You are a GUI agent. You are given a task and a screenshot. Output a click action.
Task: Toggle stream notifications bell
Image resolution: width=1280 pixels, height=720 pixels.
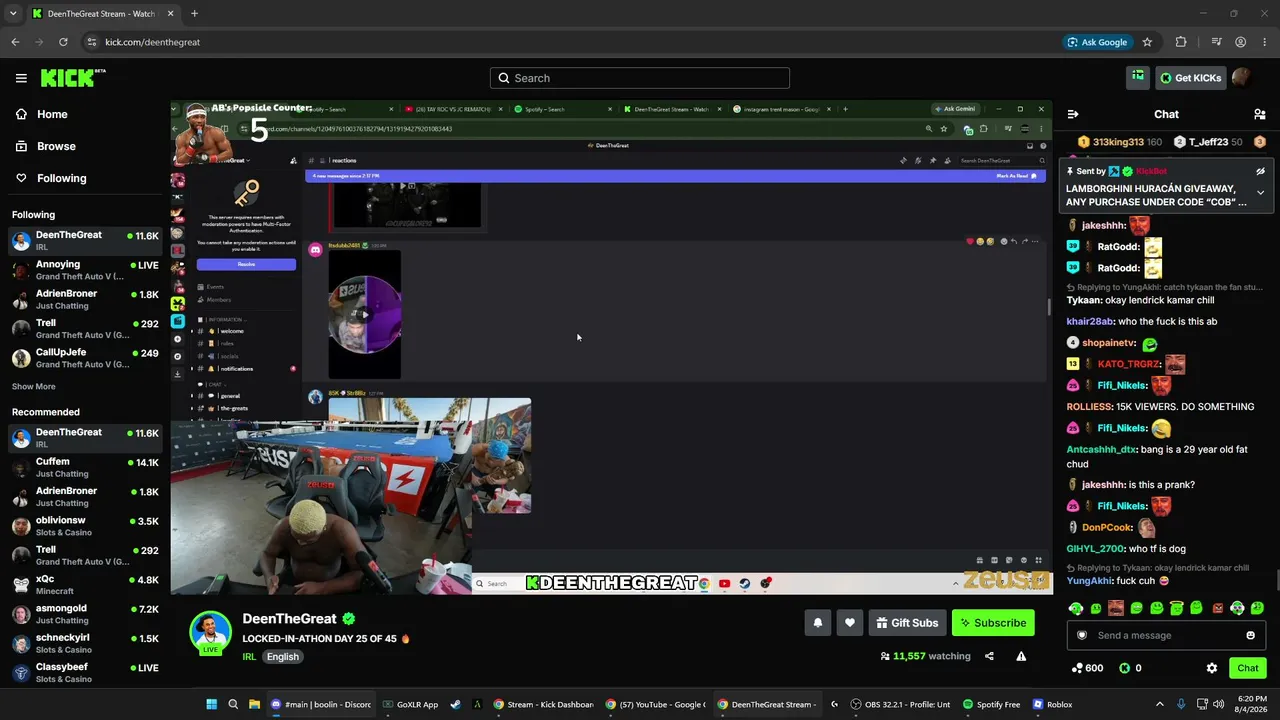tap(817, 623)
